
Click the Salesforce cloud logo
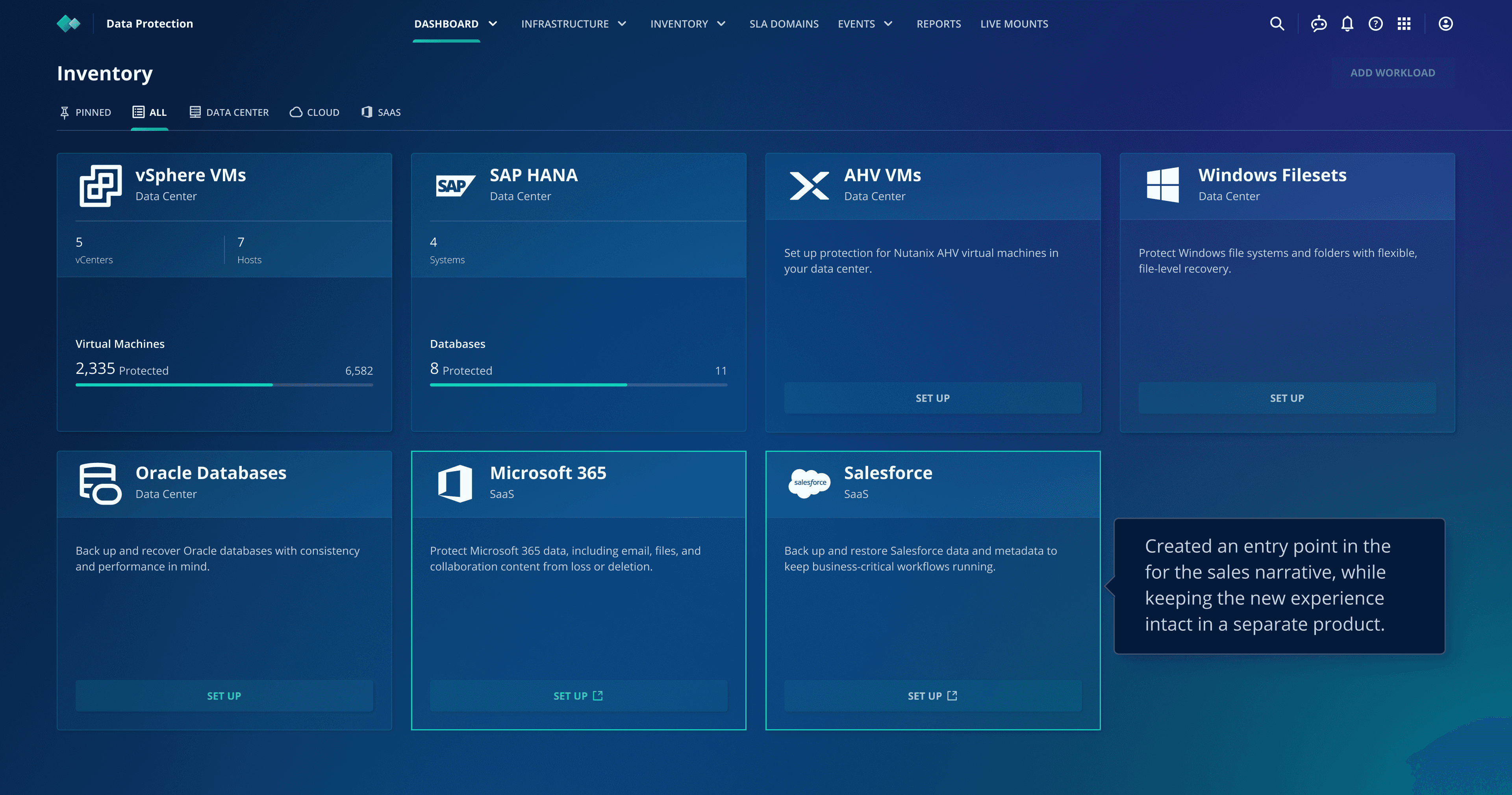(x=810, y=483)
